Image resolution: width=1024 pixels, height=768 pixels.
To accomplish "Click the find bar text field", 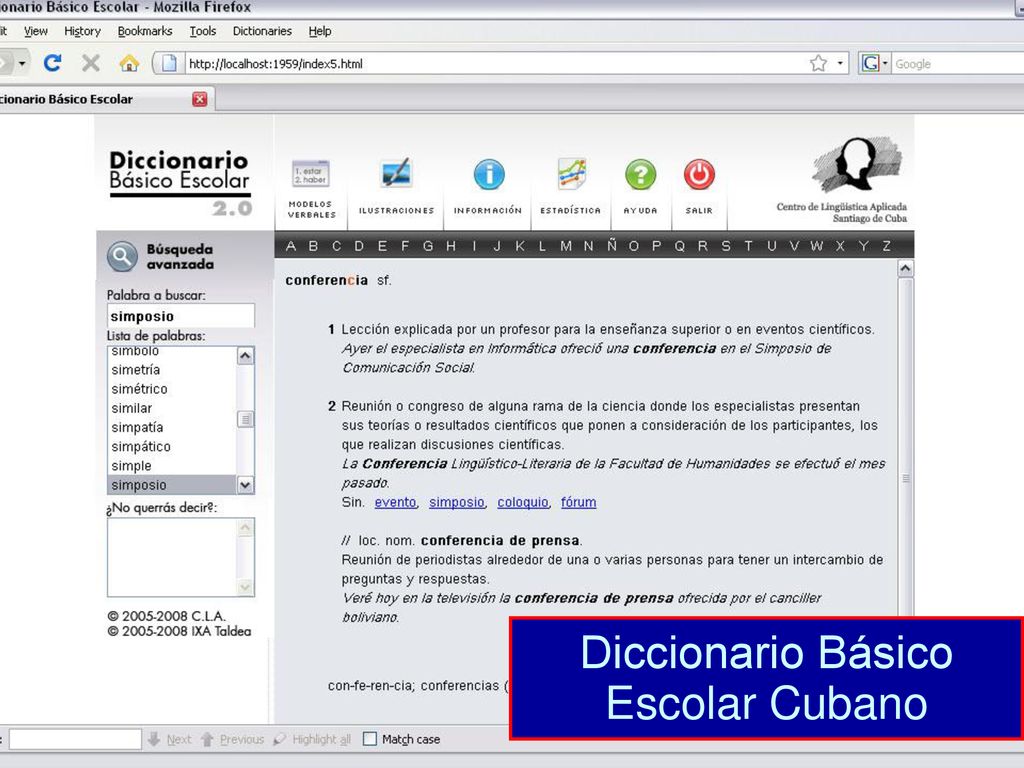I will (x=75, y=739).
